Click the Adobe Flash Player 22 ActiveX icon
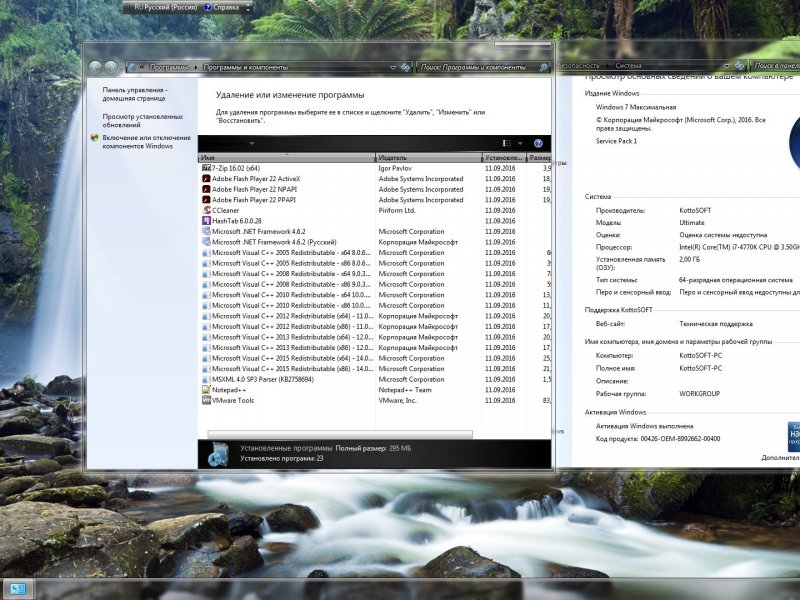 pos(206,179)
